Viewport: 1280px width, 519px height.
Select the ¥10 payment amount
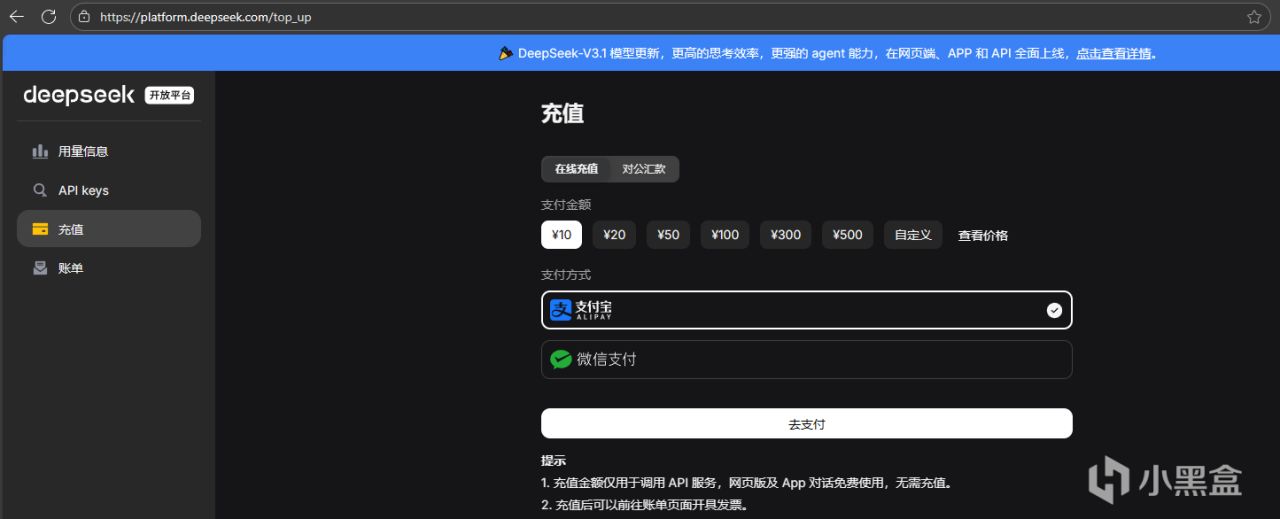coord(561,235)
